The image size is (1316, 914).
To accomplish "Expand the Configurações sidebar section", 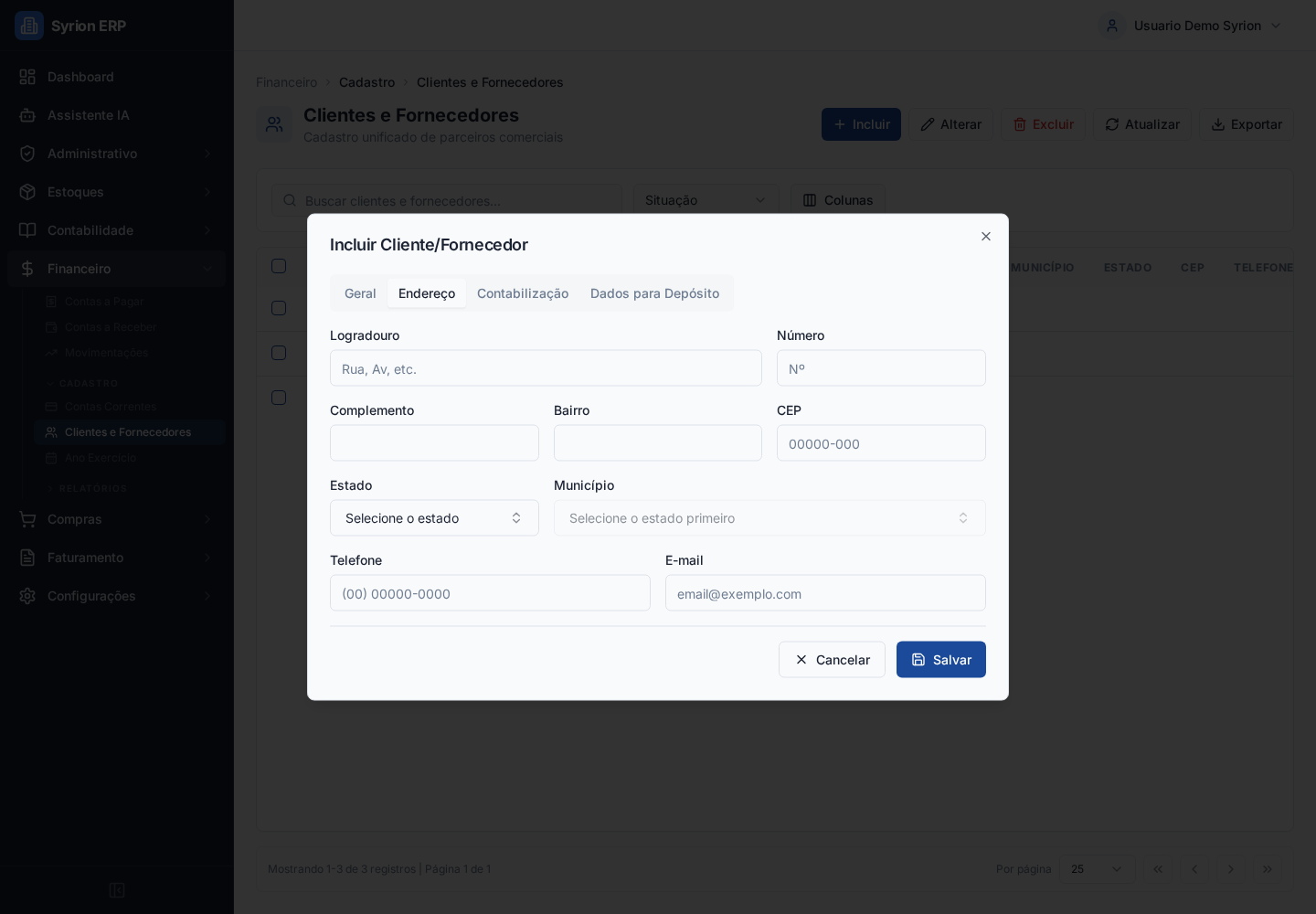I will pos(117,596).
